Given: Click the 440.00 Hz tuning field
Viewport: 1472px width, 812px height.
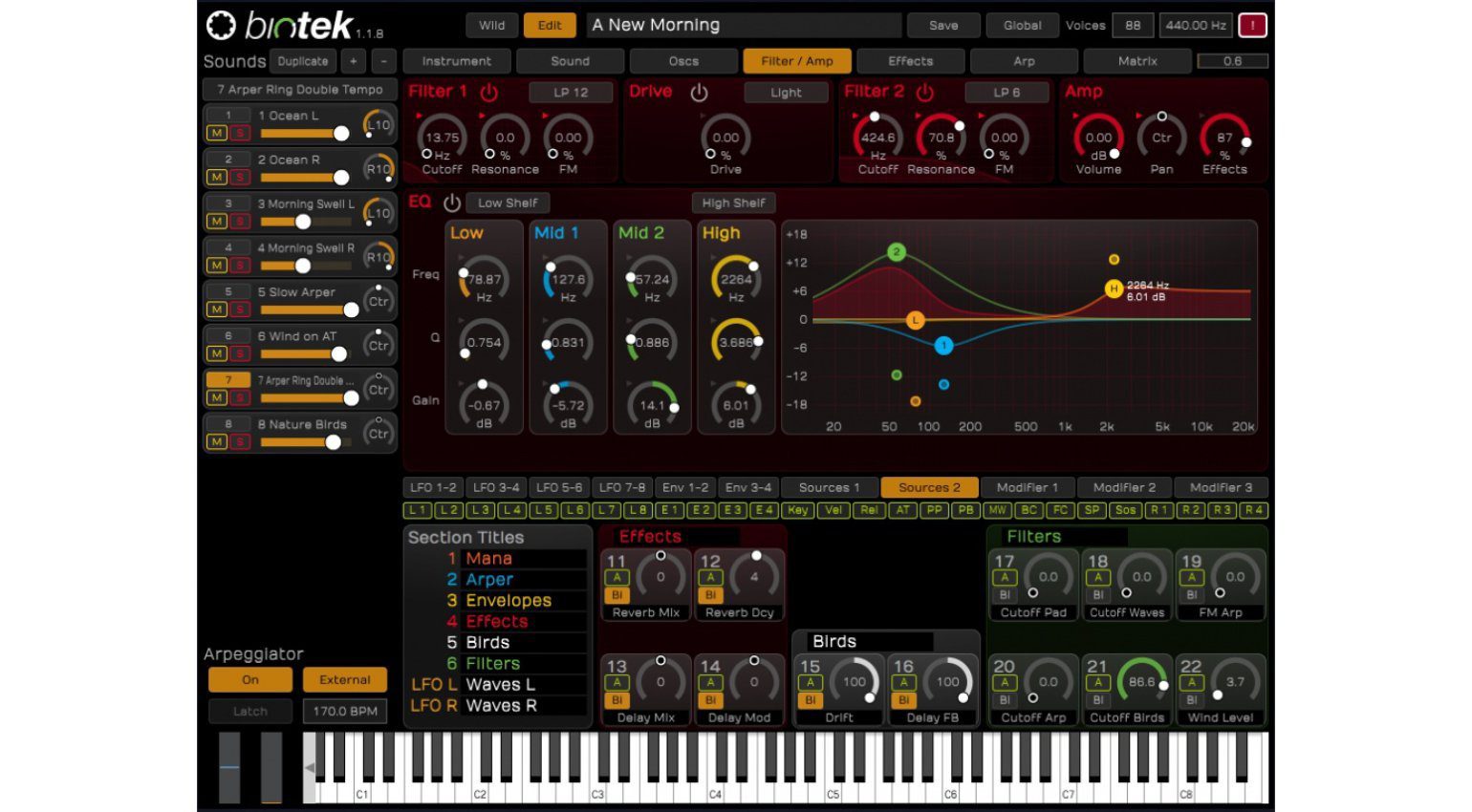Looking at the screenshot, I should click(1196, 26).
